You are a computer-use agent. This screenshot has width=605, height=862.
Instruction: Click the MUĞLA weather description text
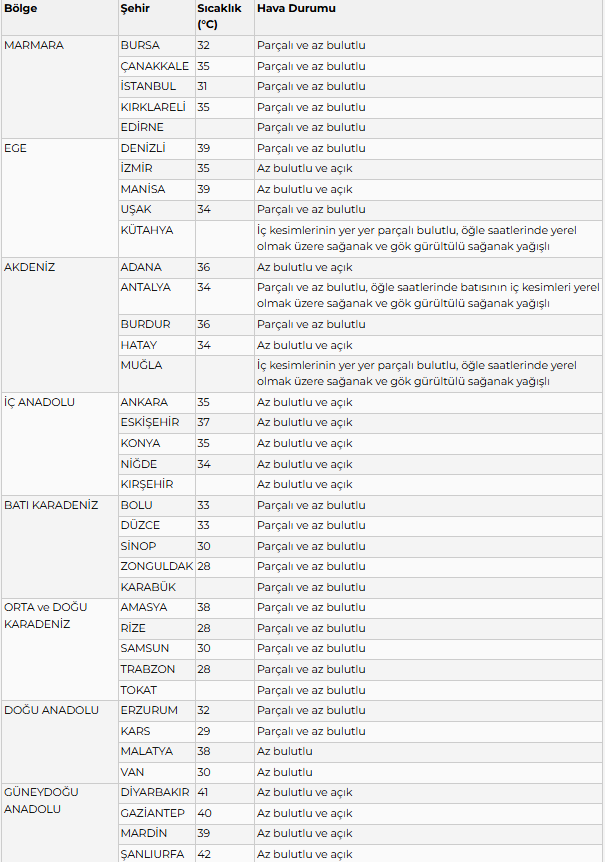coord(417,374)
